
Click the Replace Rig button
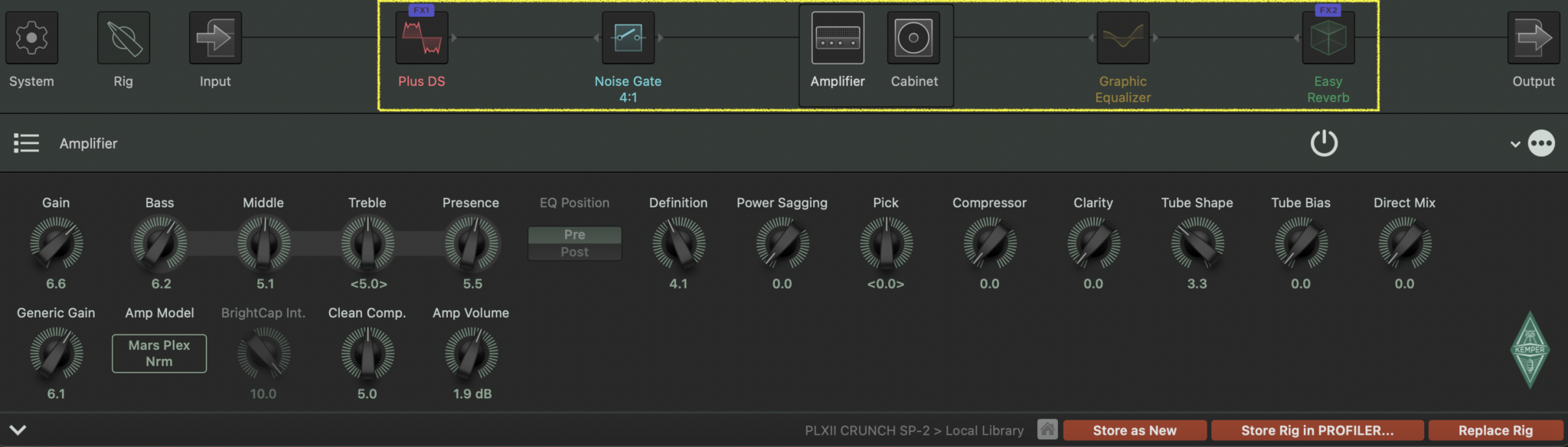point(1495,430)
